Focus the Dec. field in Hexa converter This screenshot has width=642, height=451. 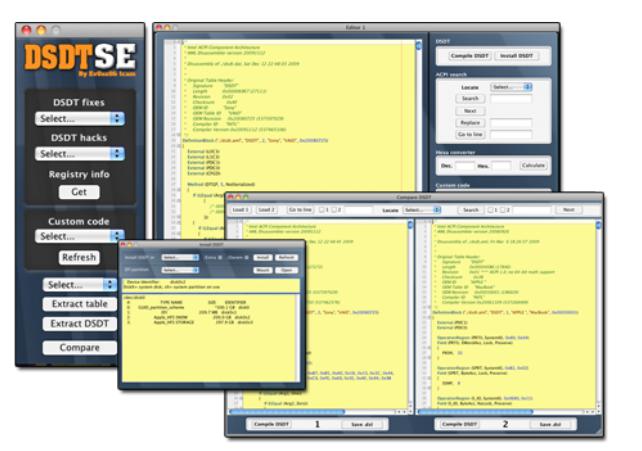[464, 166]
